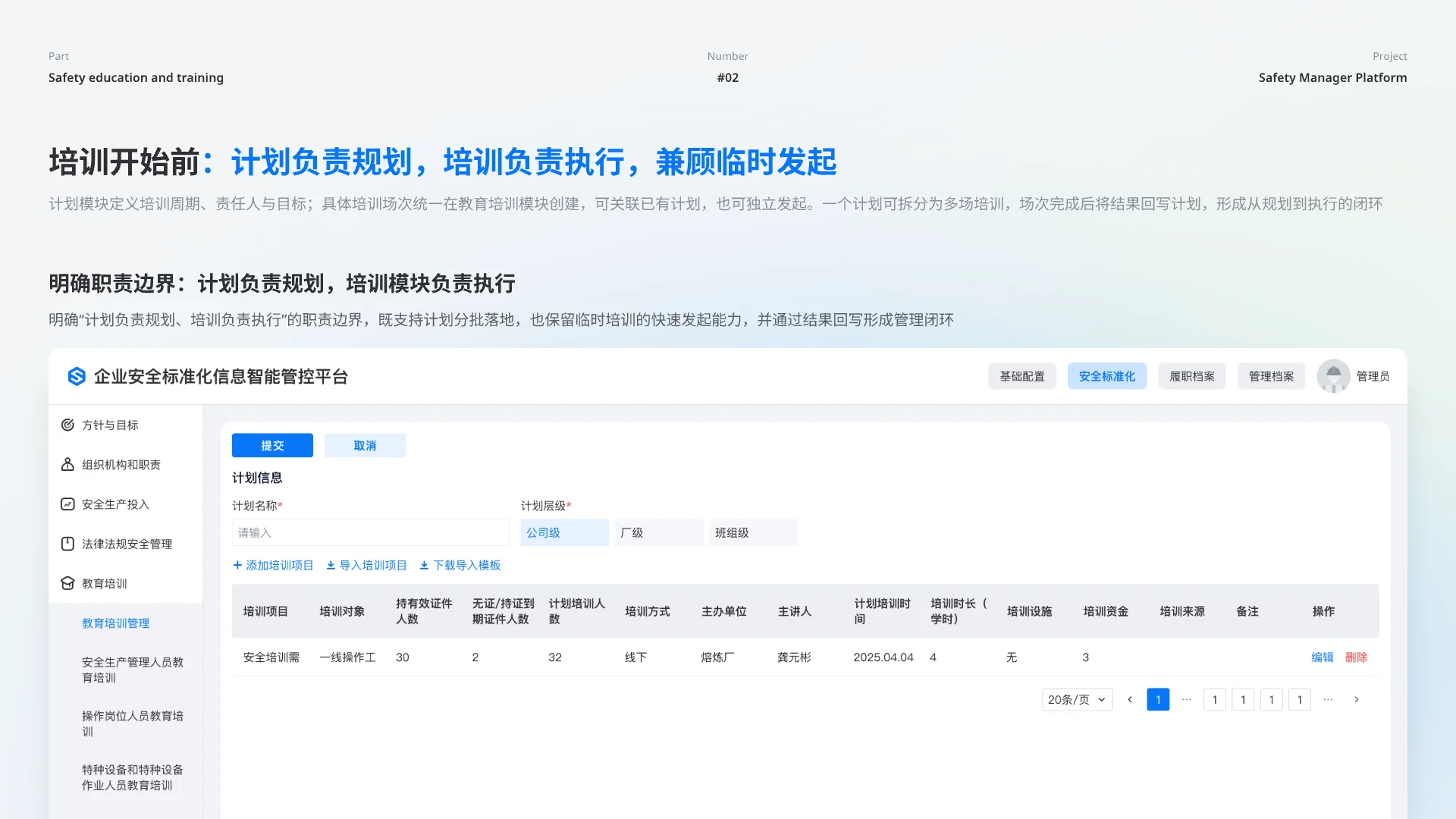The image size is (1456, 819).
Task: Click the 方针与目标 target icon
Action: point(67,425)
